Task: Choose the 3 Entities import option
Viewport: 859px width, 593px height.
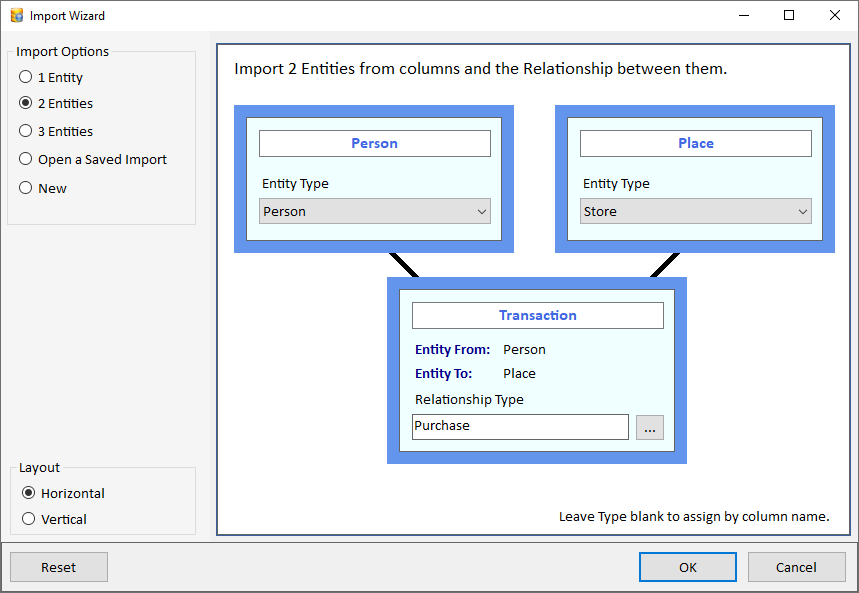Action: [26, 130]
